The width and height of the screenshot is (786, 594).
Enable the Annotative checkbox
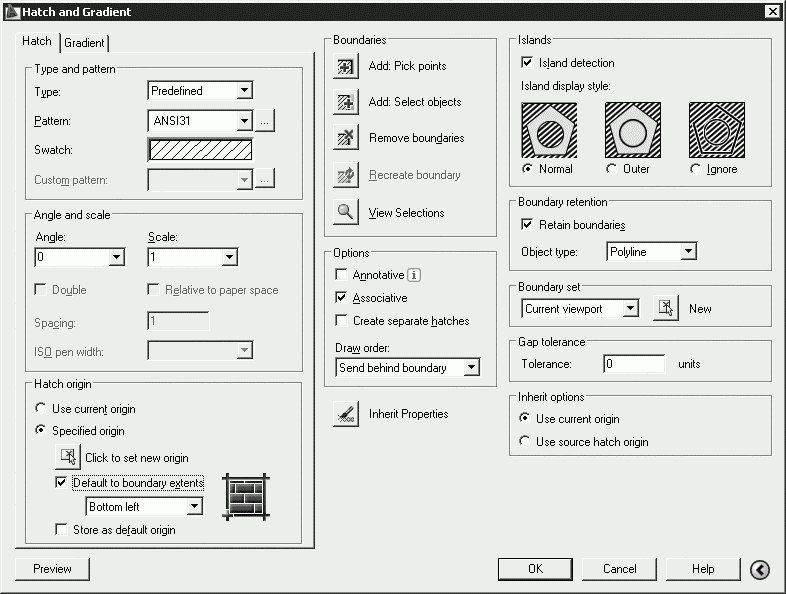341,275
